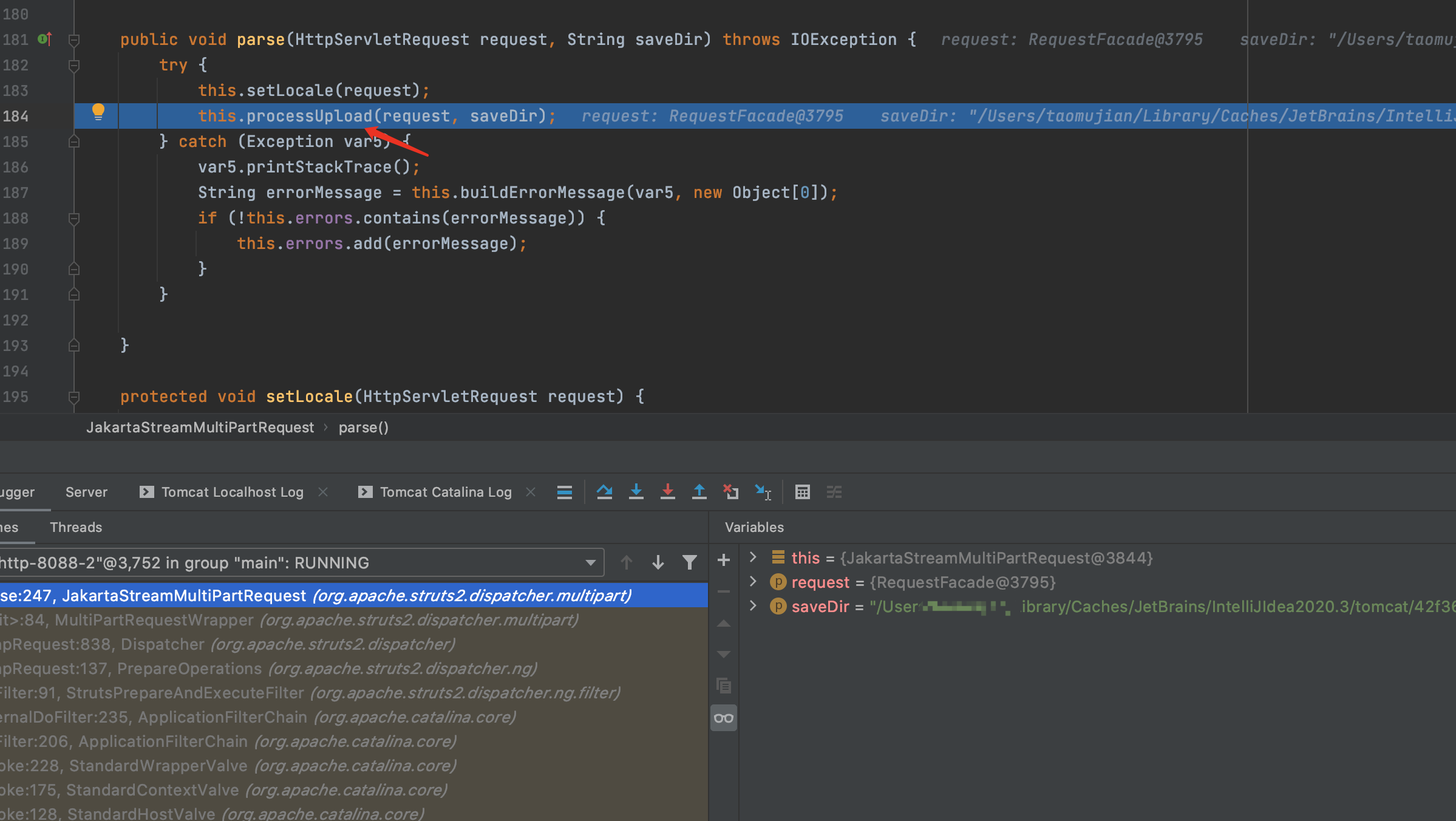The image size is (1456, 821).
Task: Collapse the if block fold on line 188
Action: 74,219
